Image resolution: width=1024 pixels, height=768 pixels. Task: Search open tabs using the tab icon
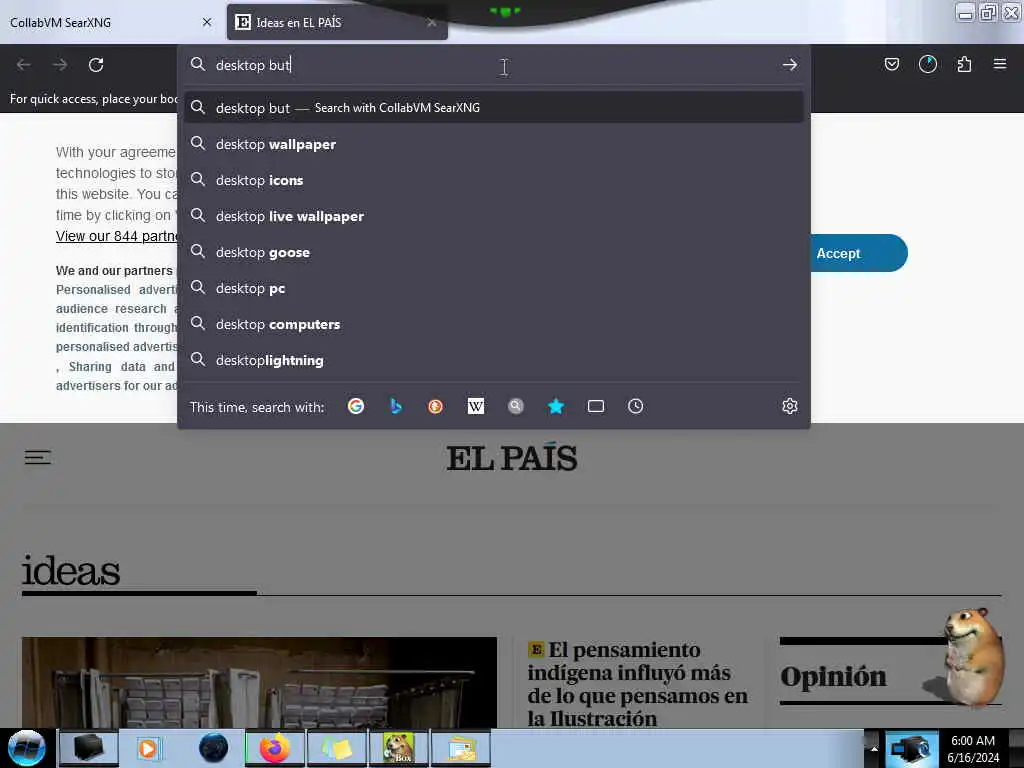[596, 406]
